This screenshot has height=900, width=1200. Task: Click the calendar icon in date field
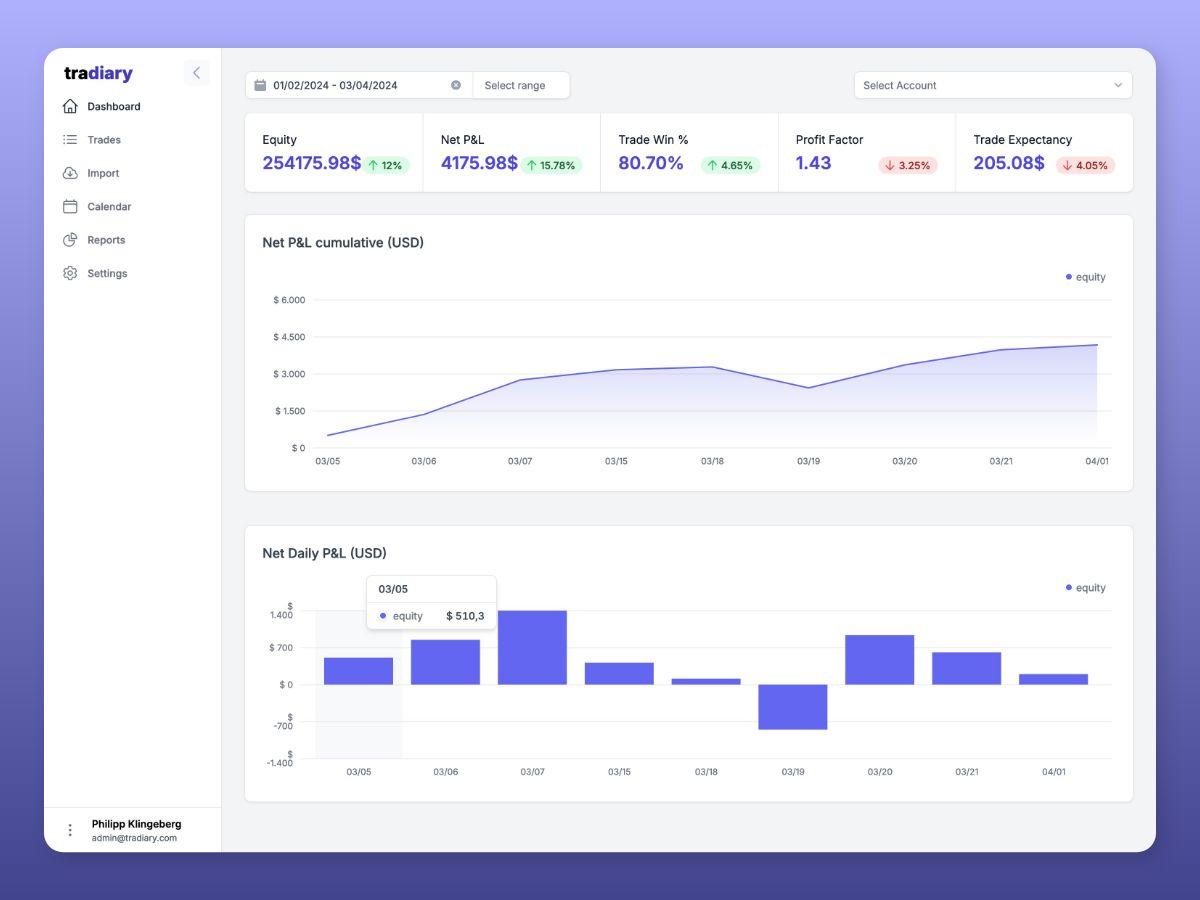point(260,85)
